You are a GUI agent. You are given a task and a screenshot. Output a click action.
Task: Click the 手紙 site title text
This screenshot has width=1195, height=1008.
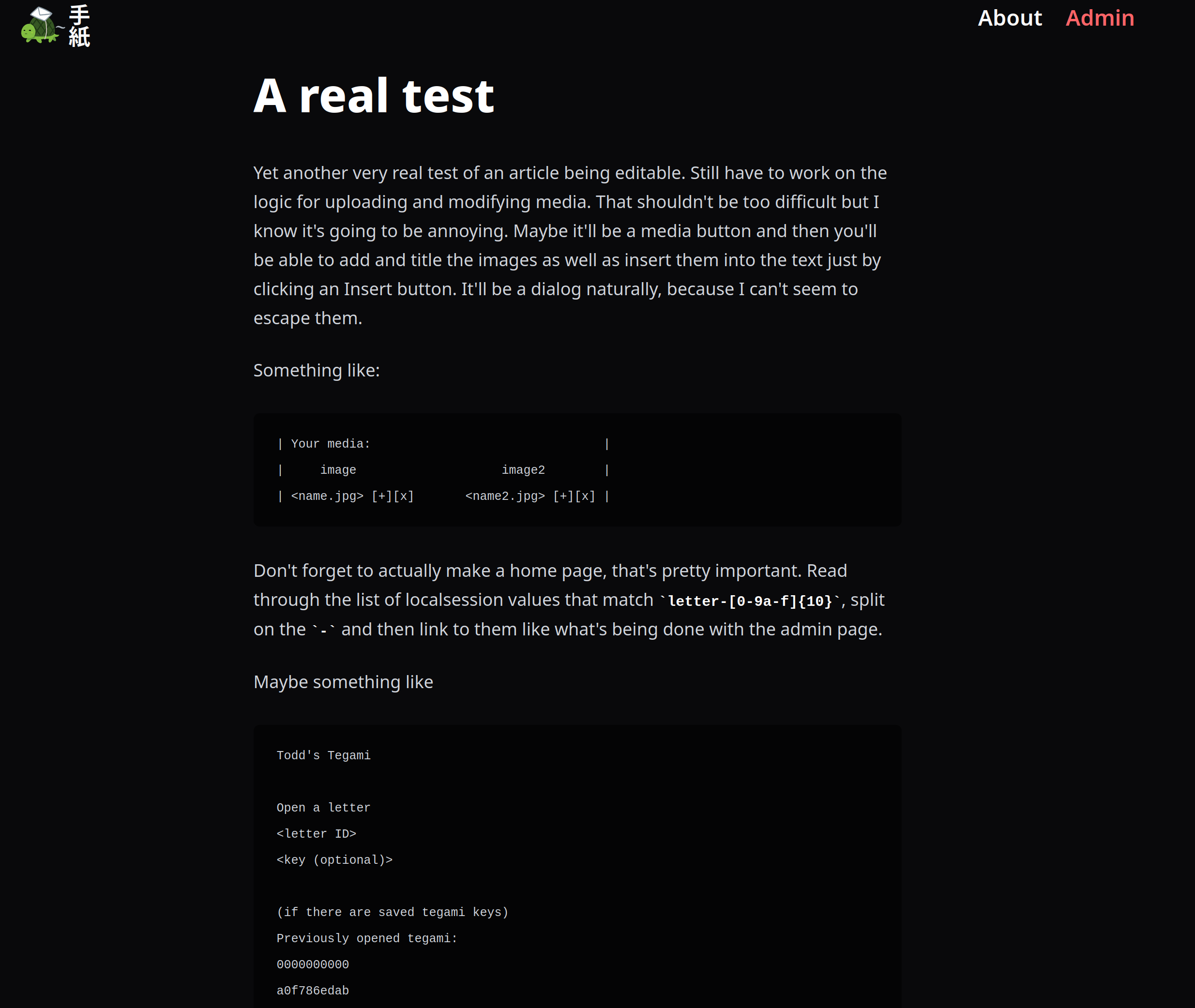(x=79, y=26)
